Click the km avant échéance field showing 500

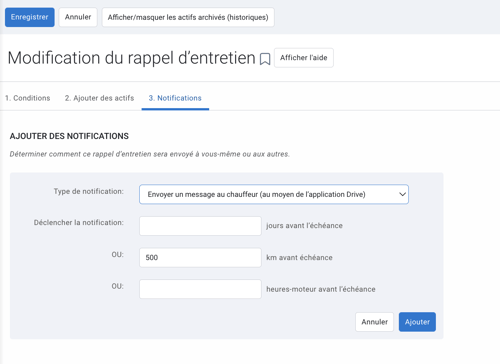[x=200, y=257]
